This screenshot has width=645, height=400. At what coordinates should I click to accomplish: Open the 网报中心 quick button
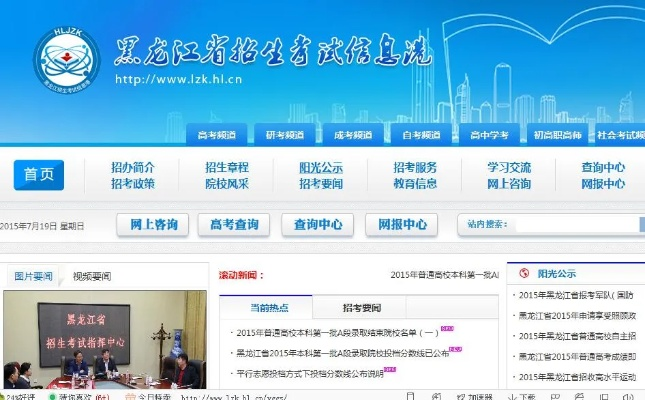click(x=400, y=224)
